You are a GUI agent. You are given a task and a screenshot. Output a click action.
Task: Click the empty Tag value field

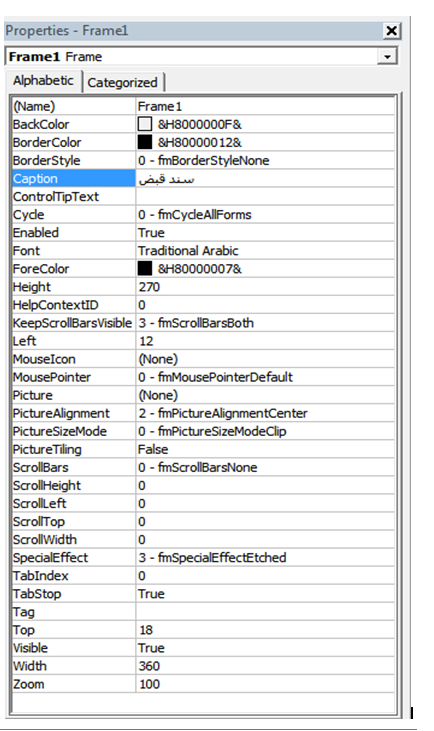265,612
